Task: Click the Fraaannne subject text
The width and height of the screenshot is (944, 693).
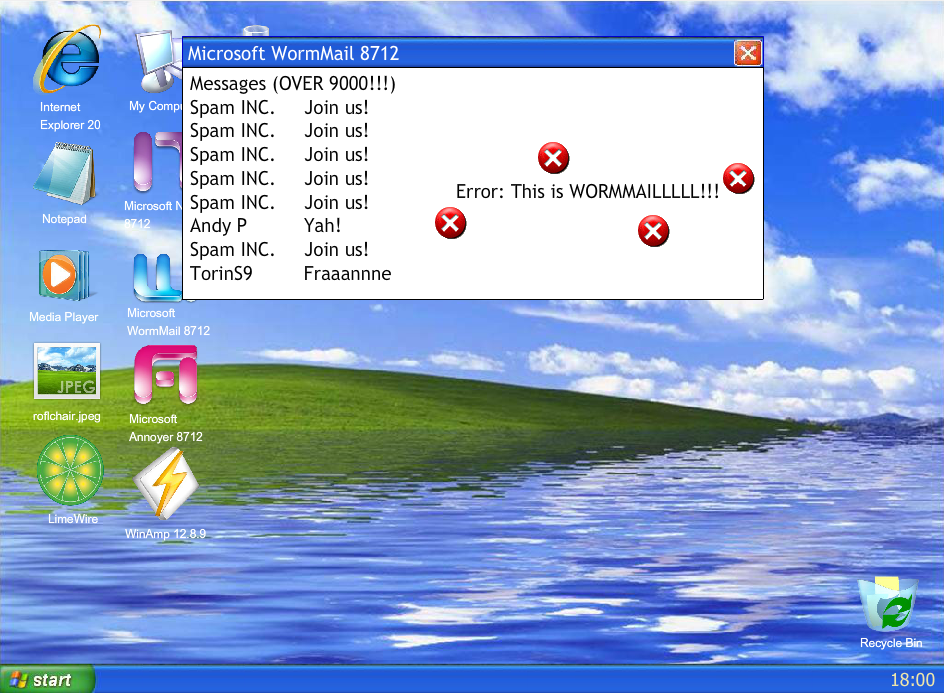Action: 347,274
